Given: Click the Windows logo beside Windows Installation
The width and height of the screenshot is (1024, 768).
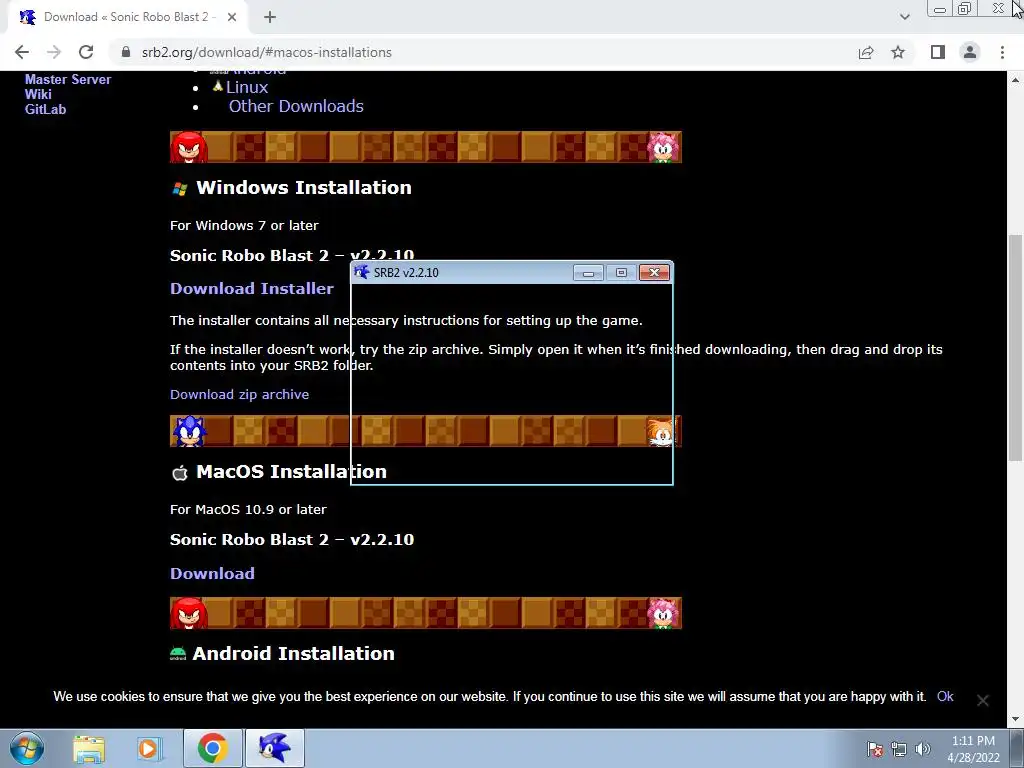Looking at the screenshot, I should point(180,189).
